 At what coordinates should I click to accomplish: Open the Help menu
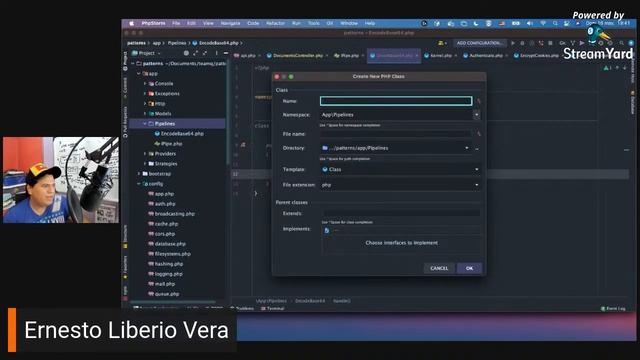[x=370, y=23]
